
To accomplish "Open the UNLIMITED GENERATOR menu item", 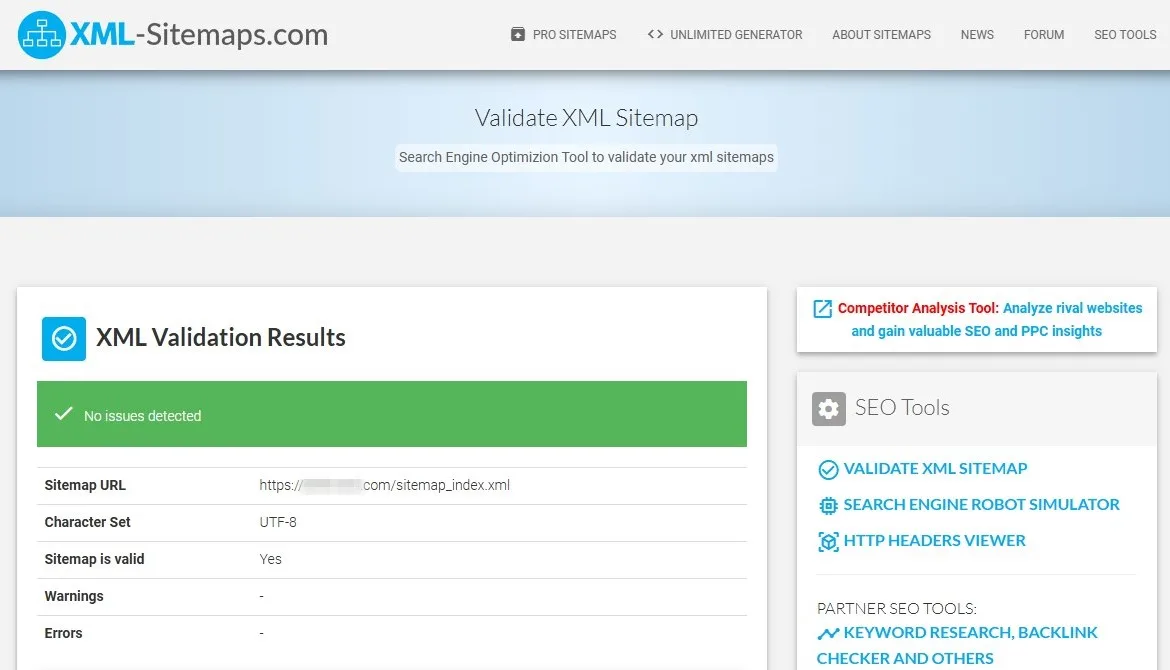I will click(736, 34).
